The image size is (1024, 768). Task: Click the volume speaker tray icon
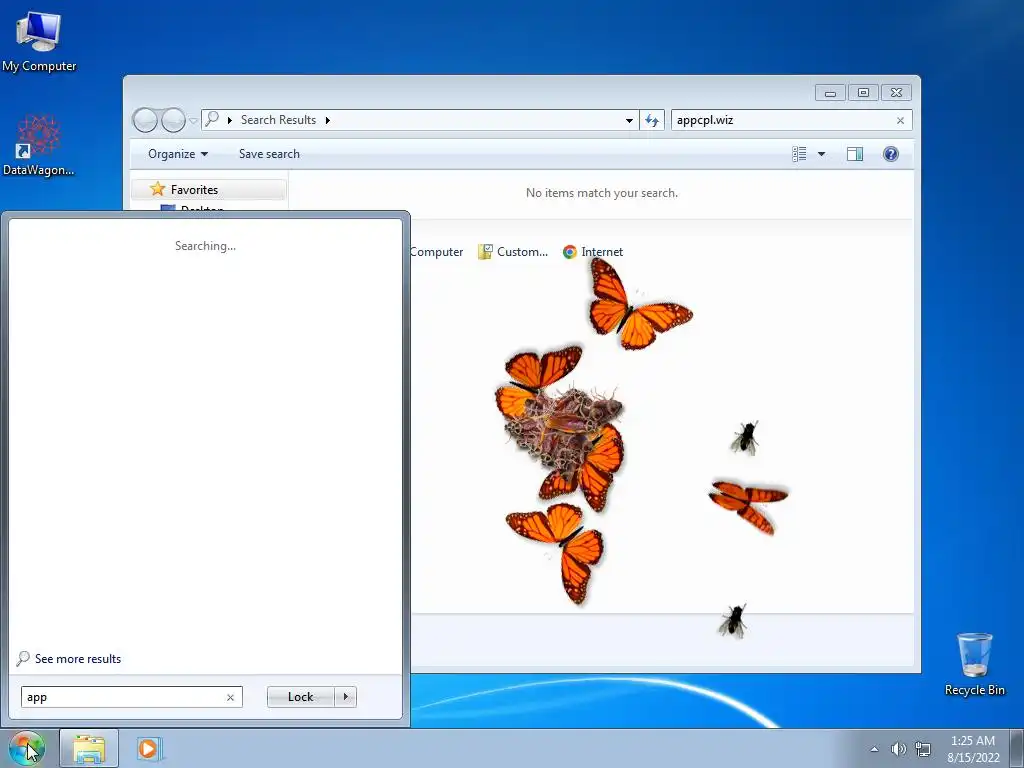pos(899,749)
